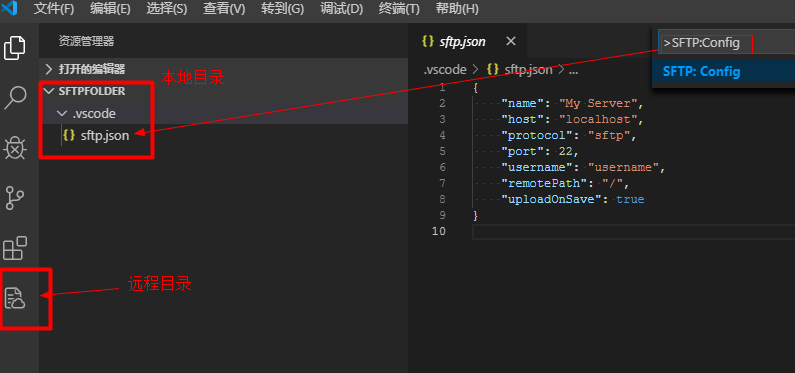Open the SFTP remote explorer icon
795x373 pixels.
pyautogui.click(x=15, y=298)
